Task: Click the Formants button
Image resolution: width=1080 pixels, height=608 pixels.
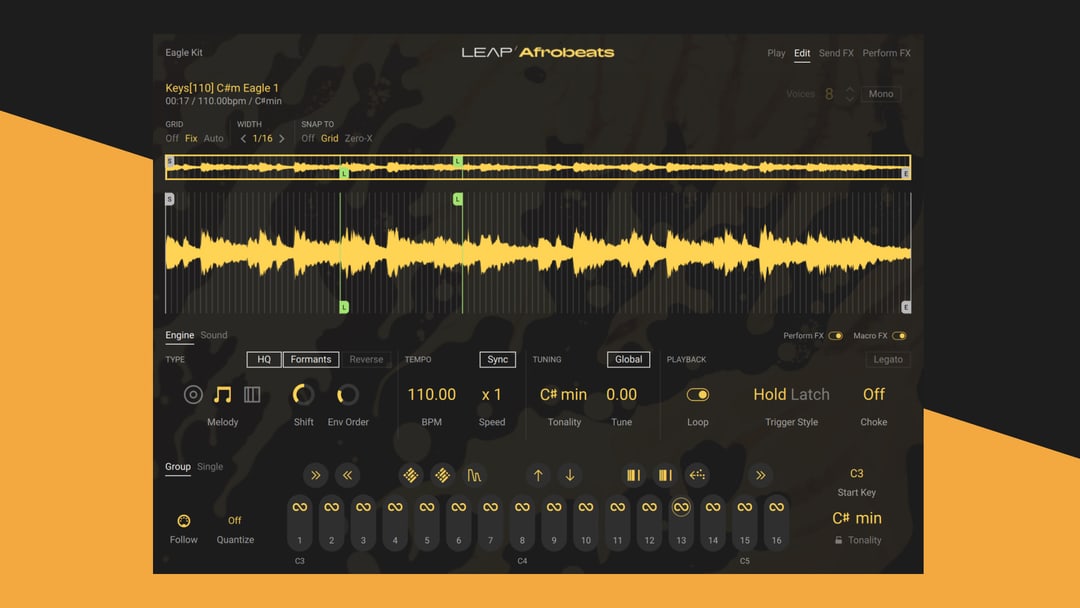Action: point(311,359)
